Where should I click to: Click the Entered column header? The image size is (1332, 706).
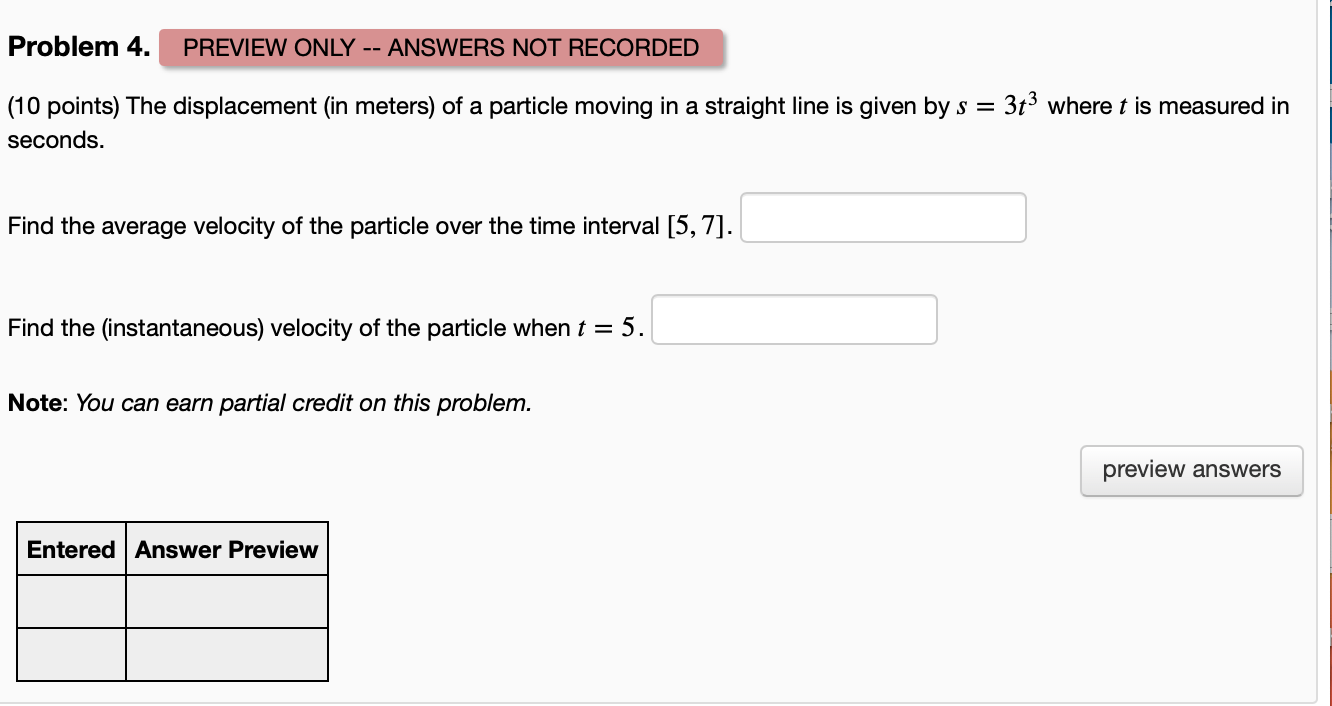(71, 549)
